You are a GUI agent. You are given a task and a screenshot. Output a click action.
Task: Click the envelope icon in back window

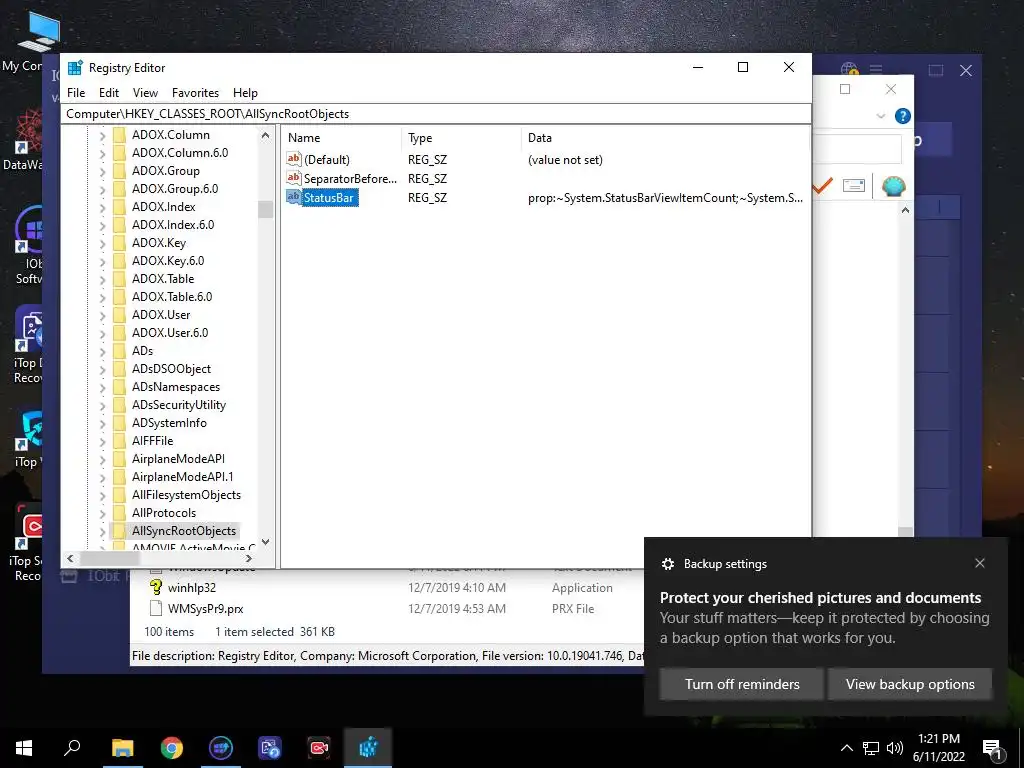coord(854,185)
